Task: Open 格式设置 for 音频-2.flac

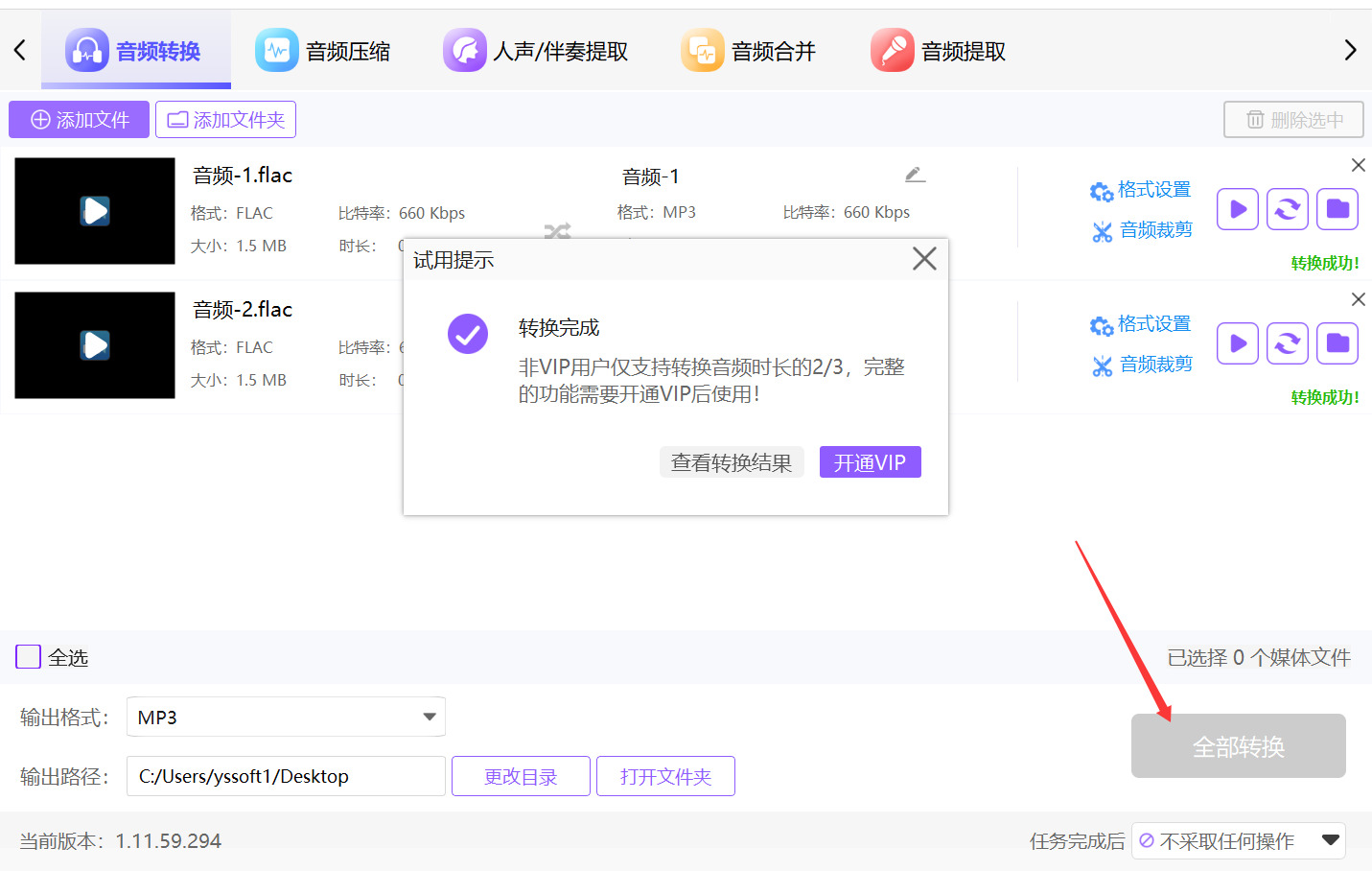Action: (x=1140, y=324)
